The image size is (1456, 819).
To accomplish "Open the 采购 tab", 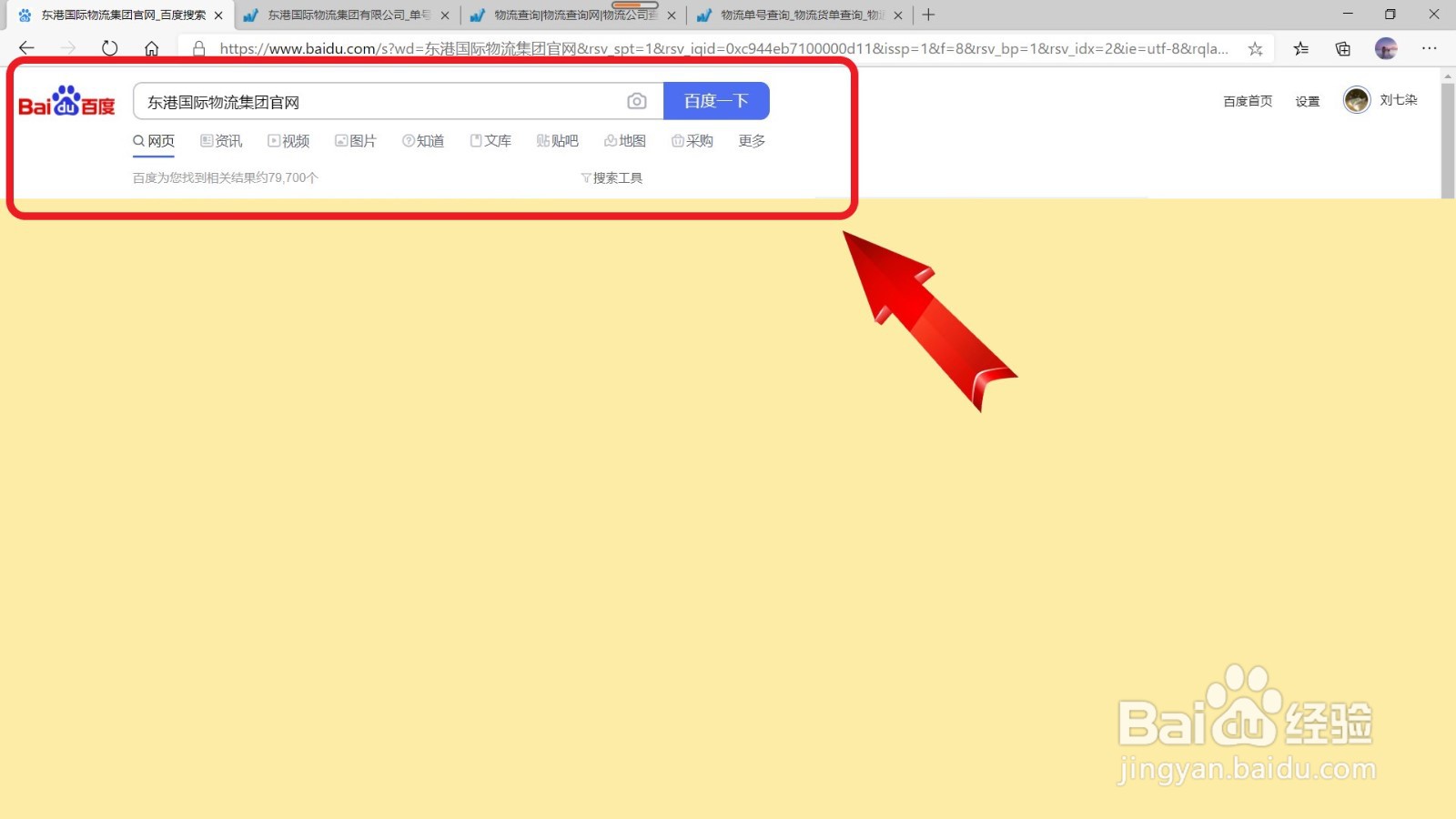I will tap(693, 141).
